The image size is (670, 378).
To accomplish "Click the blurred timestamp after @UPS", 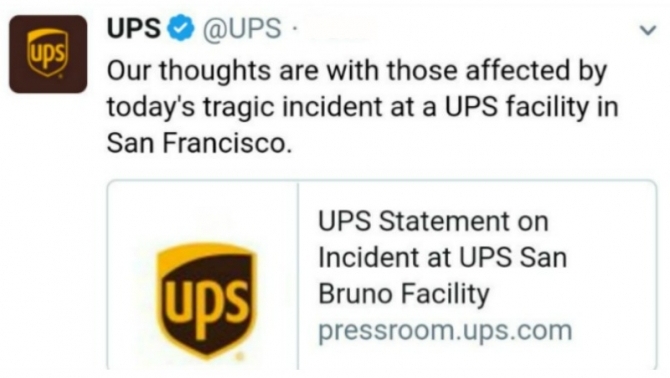I will coord(338,29).
